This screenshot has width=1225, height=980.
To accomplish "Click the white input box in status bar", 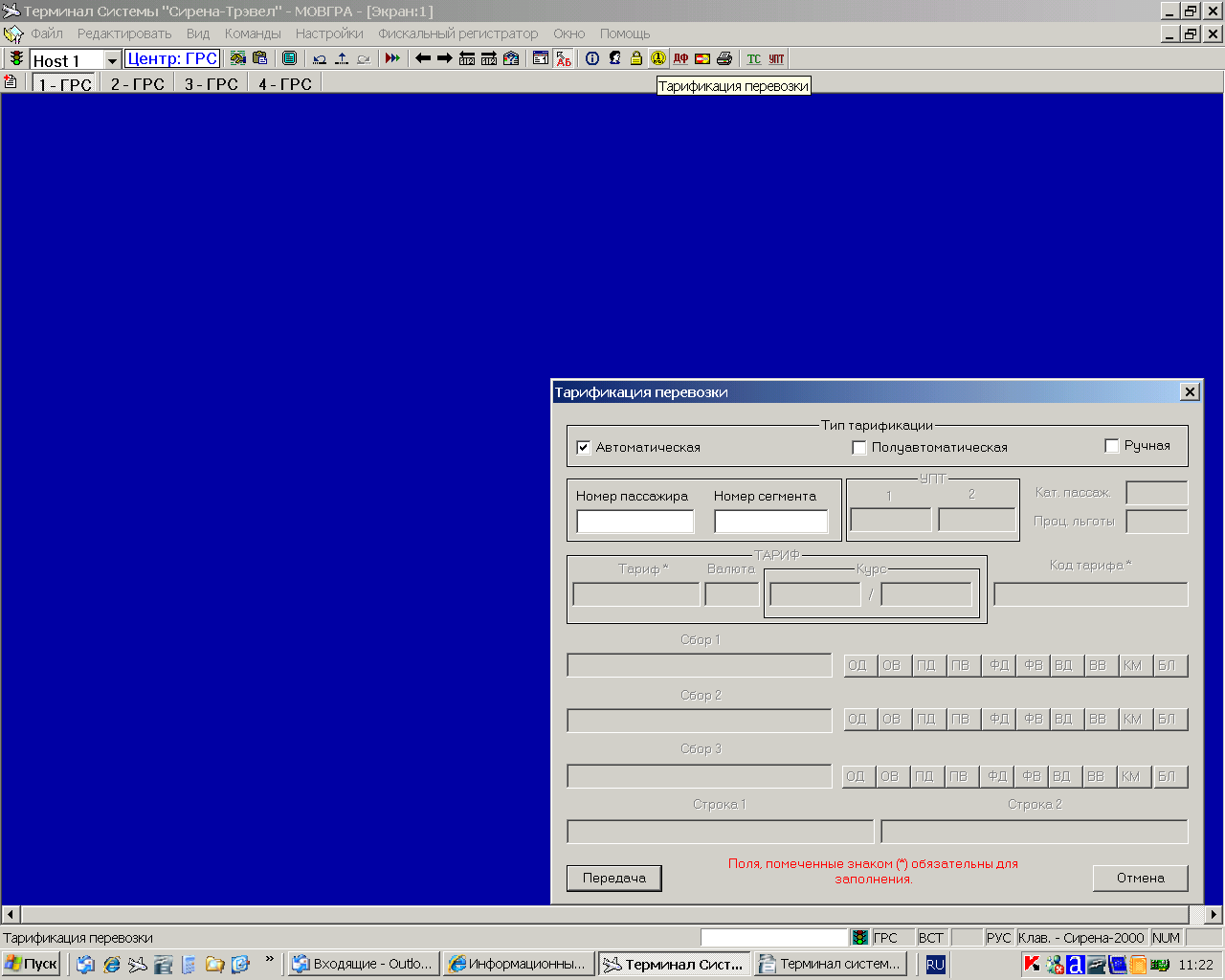I will pos(774,938).
